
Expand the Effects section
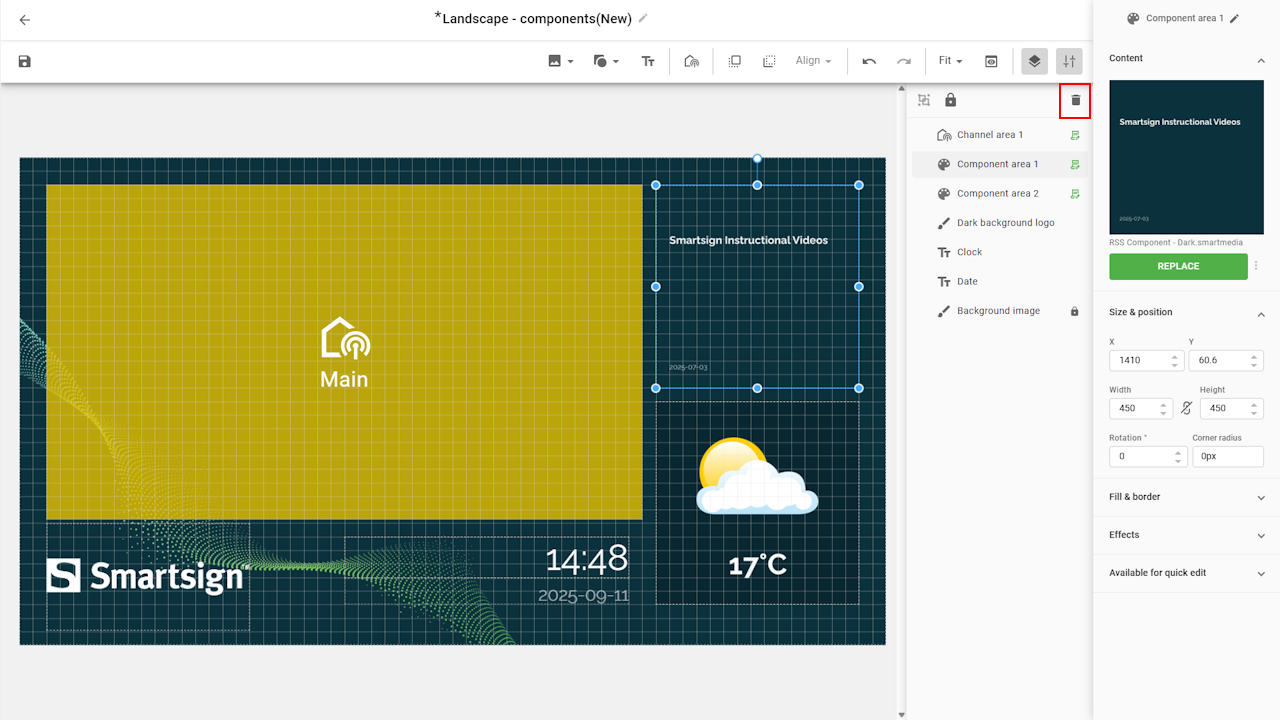tap(1185, 535)
